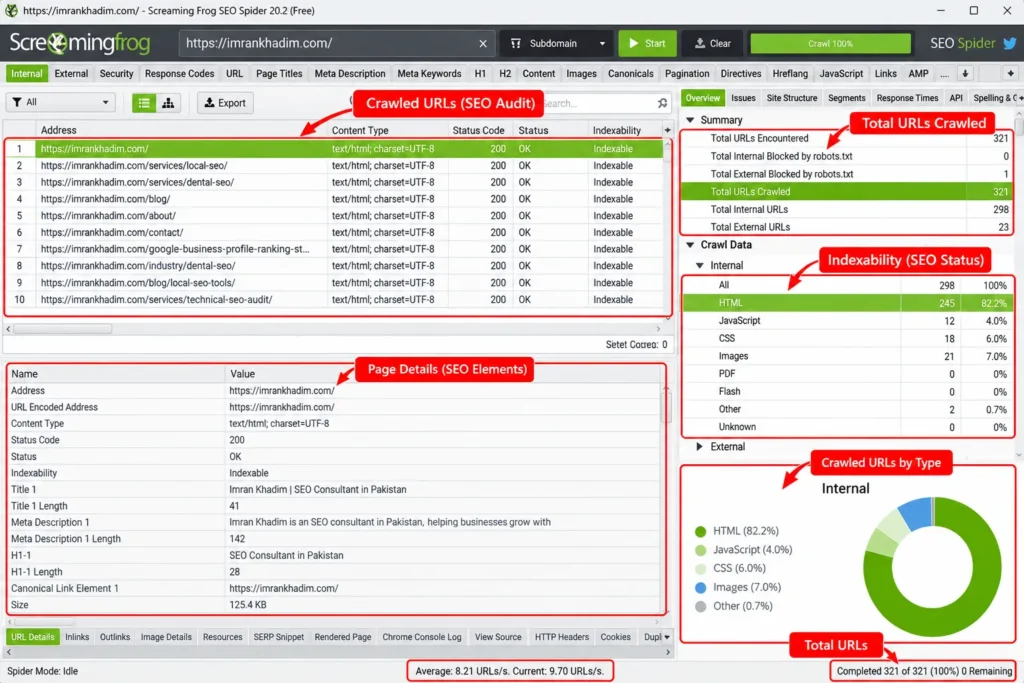Viewport: 1024px width, 683px height.
Task: Switch to tree structure view icon
Action: coord(168,103)
